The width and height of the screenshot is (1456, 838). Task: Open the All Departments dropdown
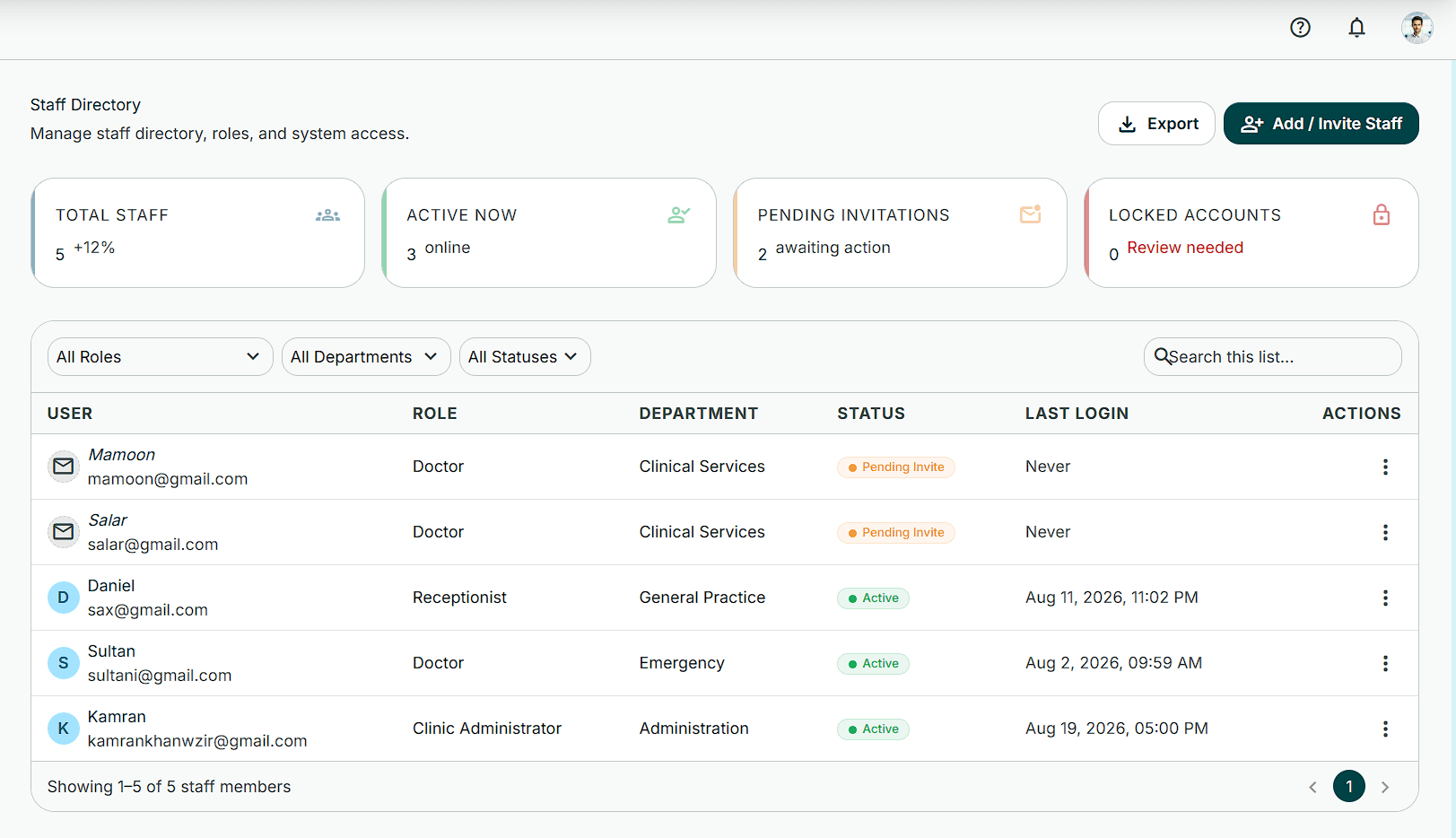click(x=366, y=357)
